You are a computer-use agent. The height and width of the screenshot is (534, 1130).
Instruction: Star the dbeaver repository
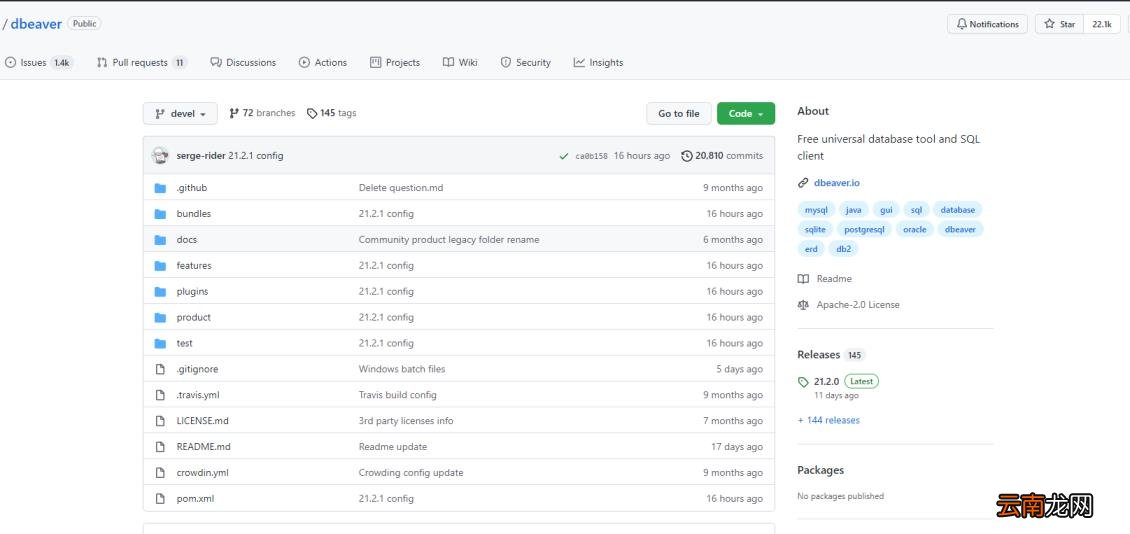(x=1059, y=24)
